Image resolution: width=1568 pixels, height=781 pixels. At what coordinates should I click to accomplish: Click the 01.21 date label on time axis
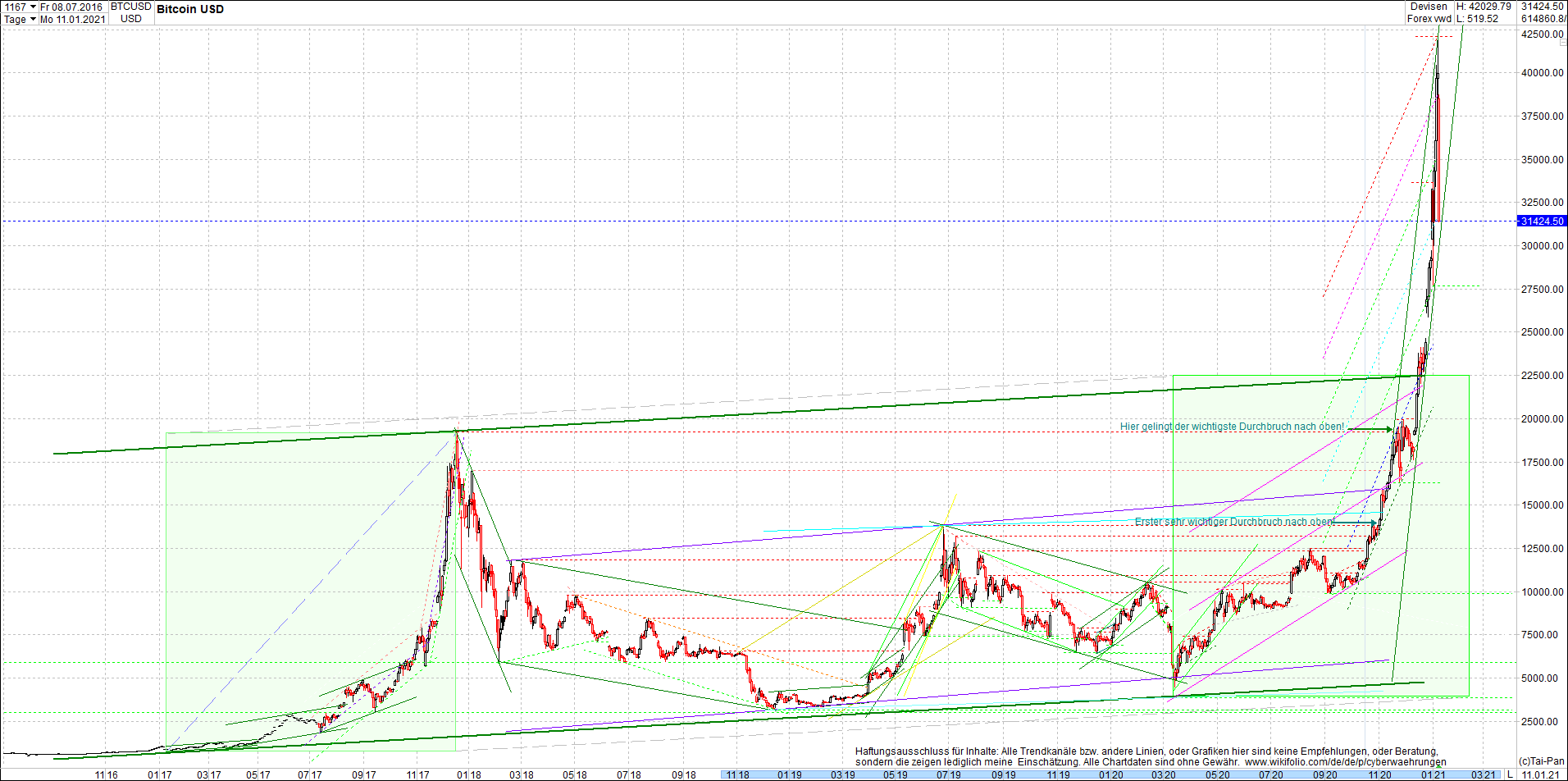point(1434,774)
